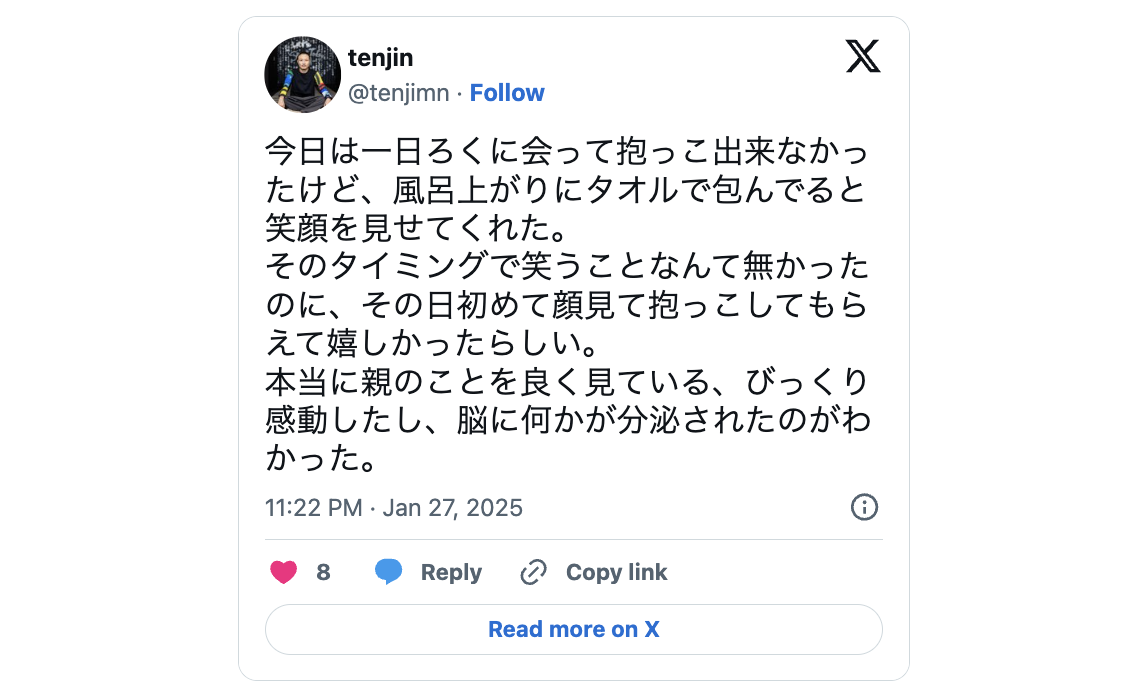Open the @tenjimn handle link
Image resolution: width=1148 pixels, height=696 pixels.
[398, 93]
